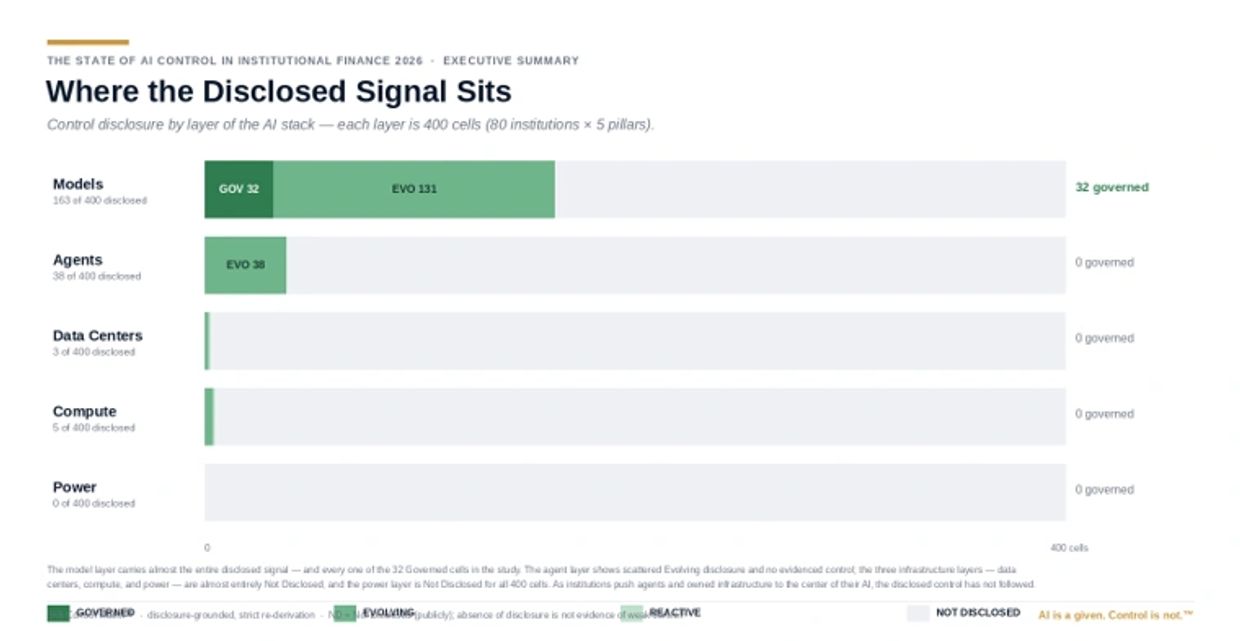1240x641 pixels.
Task: Select the Power row label
Action: pos(75,487)
